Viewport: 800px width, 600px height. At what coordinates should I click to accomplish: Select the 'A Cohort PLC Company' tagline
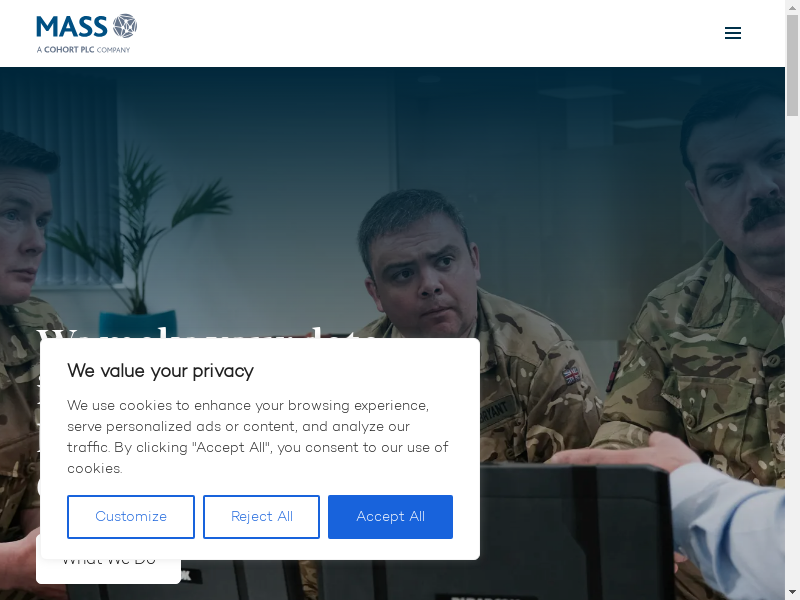(83, 49)
